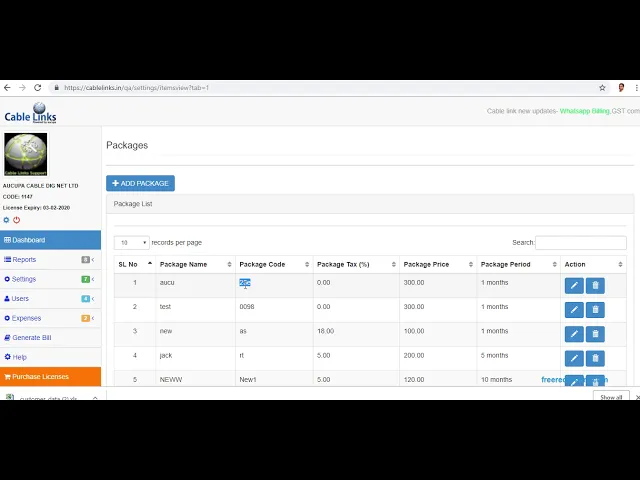Click the ADD PACKAGE button
The height and width of the screenshot is (480, 640).
coord(140,183)
